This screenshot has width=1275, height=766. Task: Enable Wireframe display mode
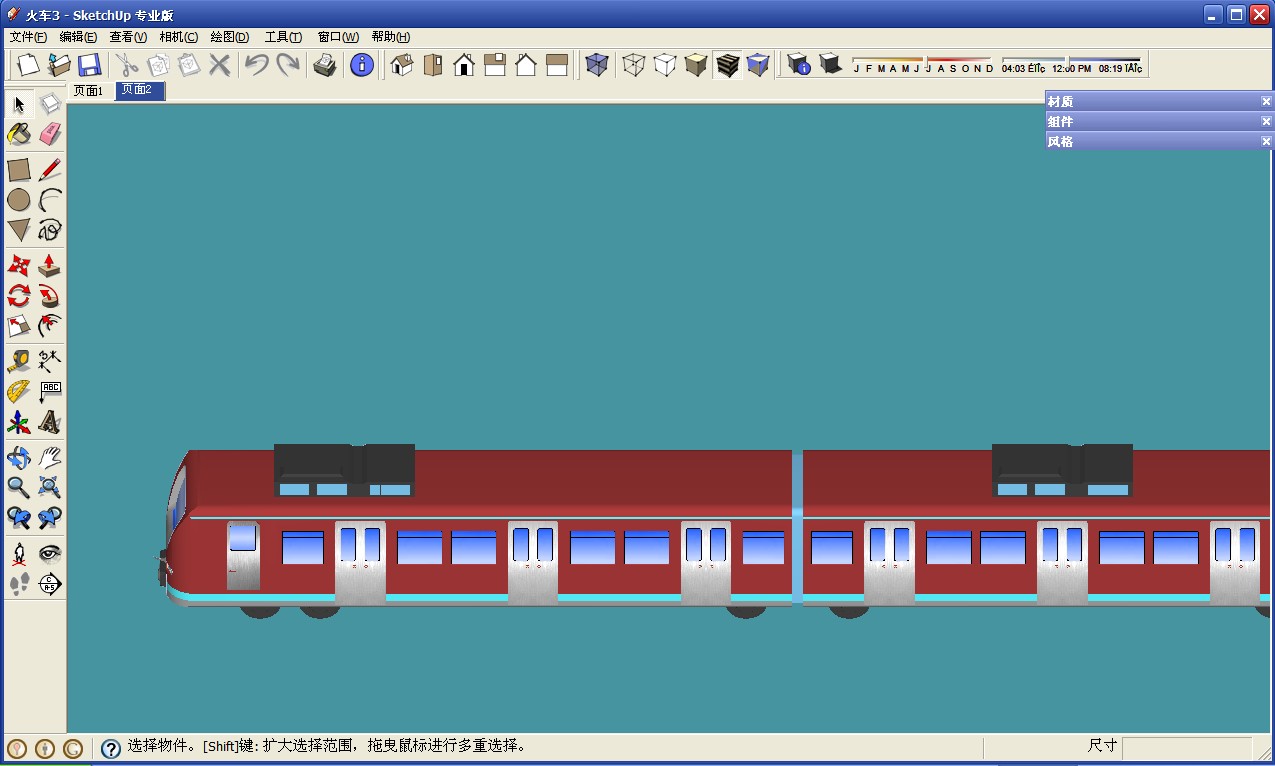point(633,65)
